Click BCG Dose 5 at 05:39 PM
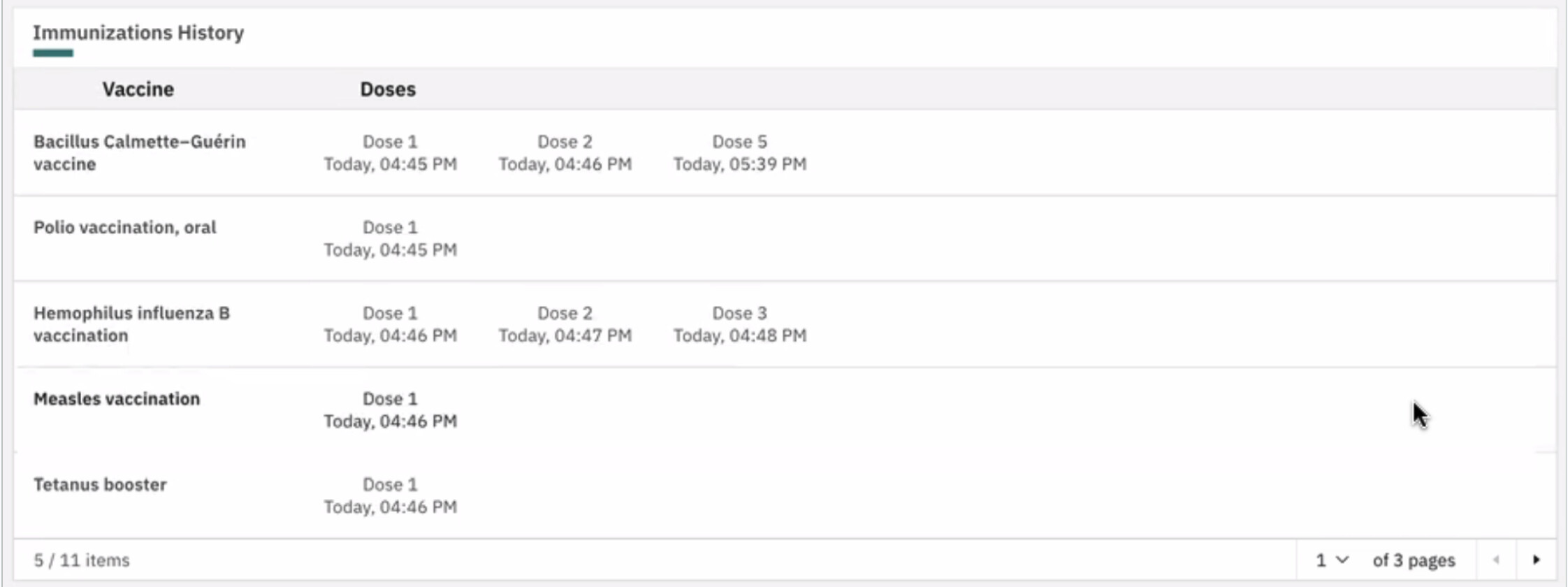The height and width of the screenshot is (587, 1568). tap(740, 153)
